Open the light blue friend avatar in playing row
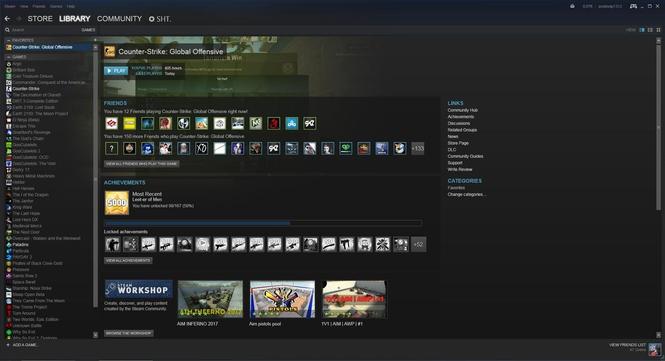 pyautogui.click(x=292, y=123)
